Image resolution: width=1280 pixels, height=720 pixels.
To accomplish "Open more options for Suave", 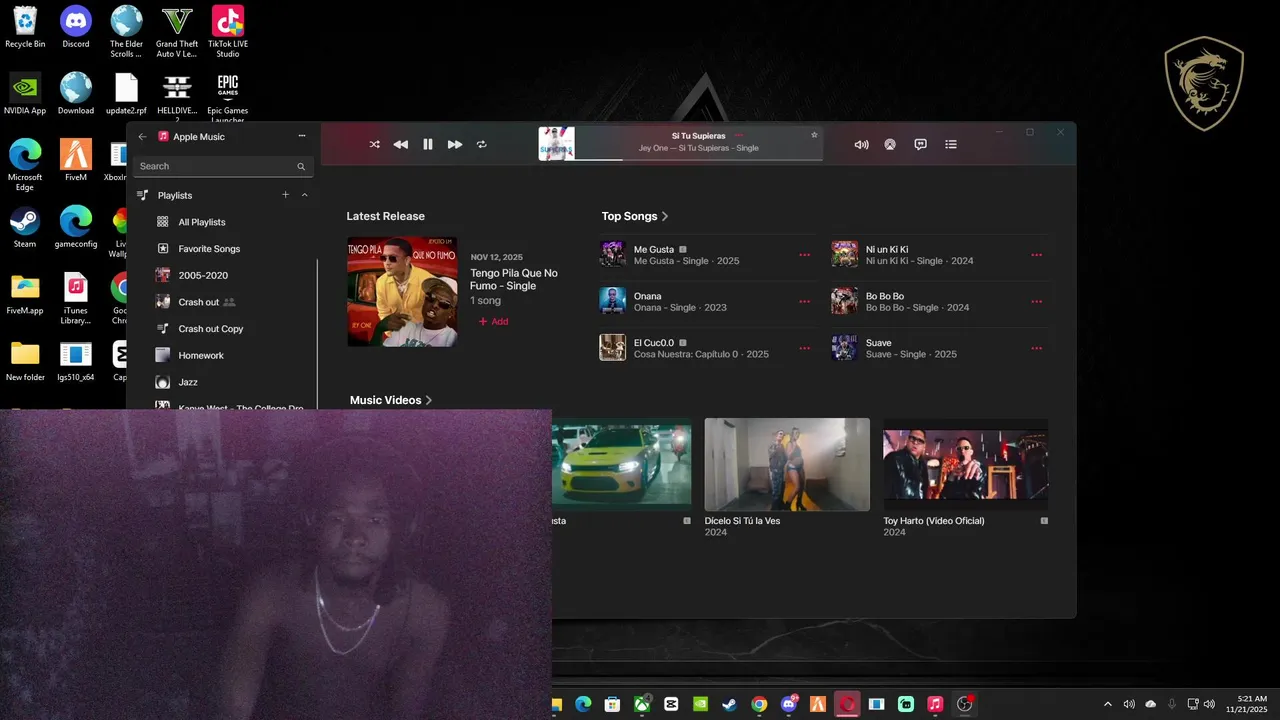I will click(1036, 349).
